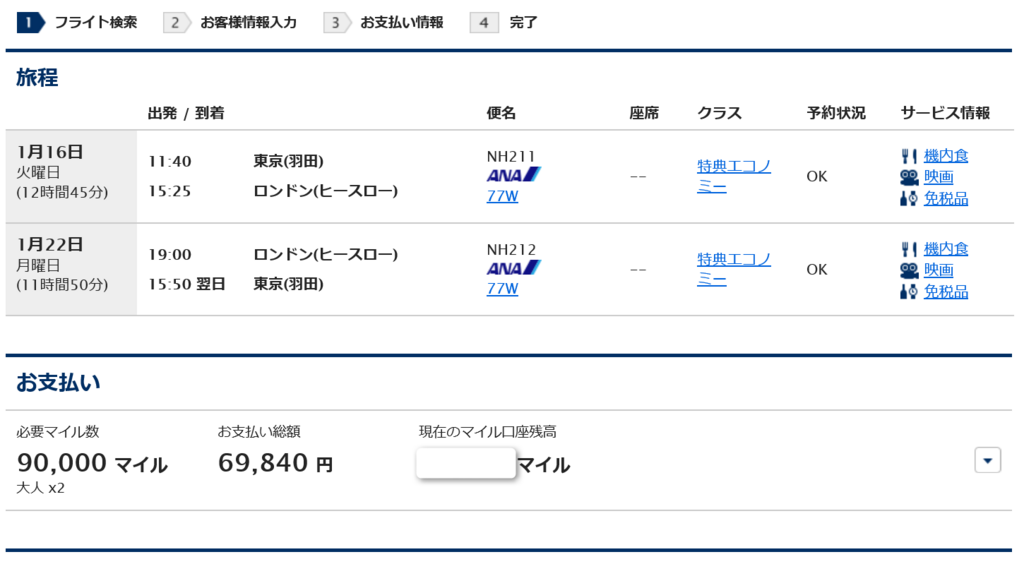1024x564 pixels.
Task: Click the duty-free icon for flight NH212
Action: pyautogui.click(x=909, y=291)
